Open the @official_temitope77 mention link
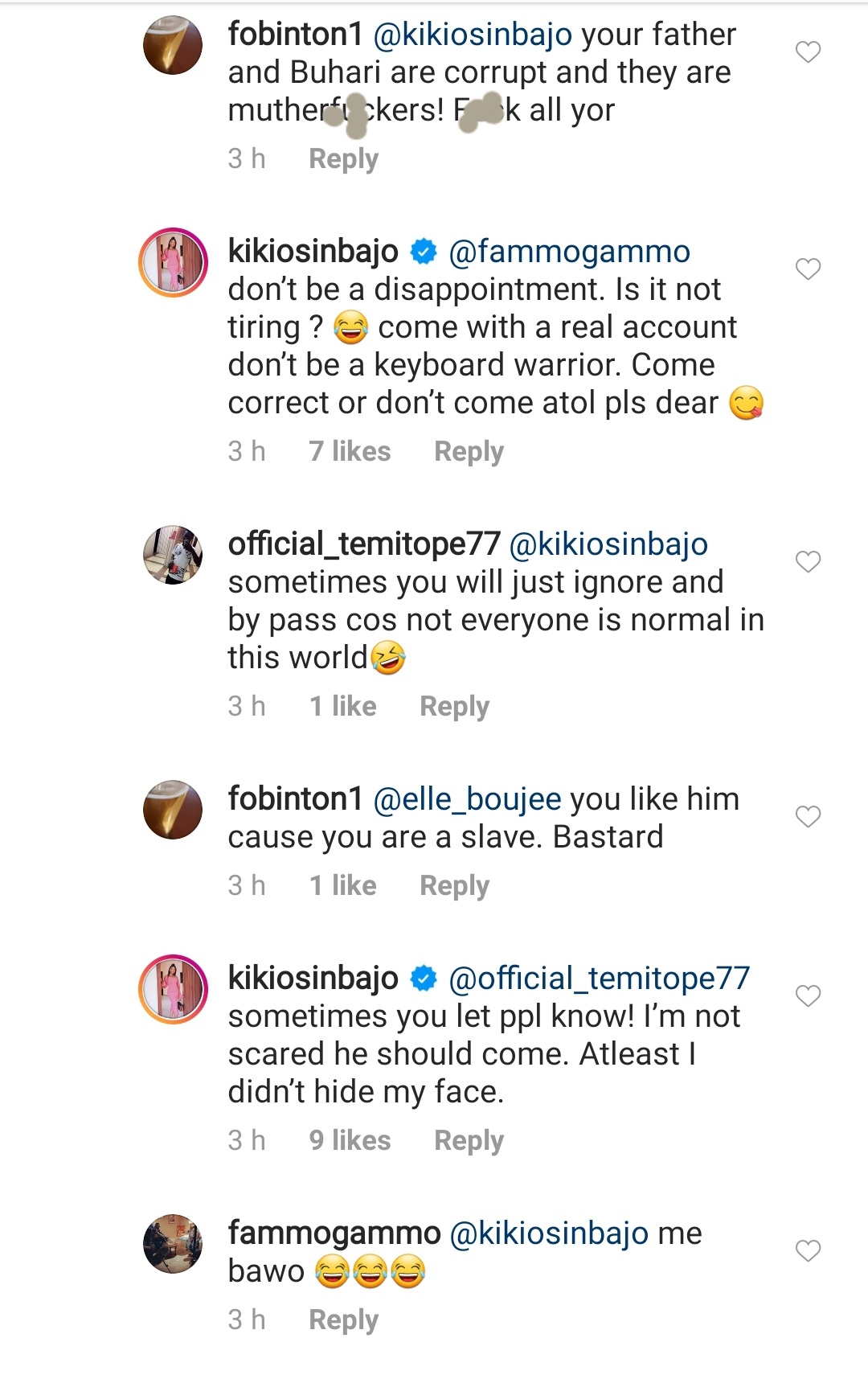This screenshot has height=1375, width=868. pyautogui.click(x=599, y=979)
